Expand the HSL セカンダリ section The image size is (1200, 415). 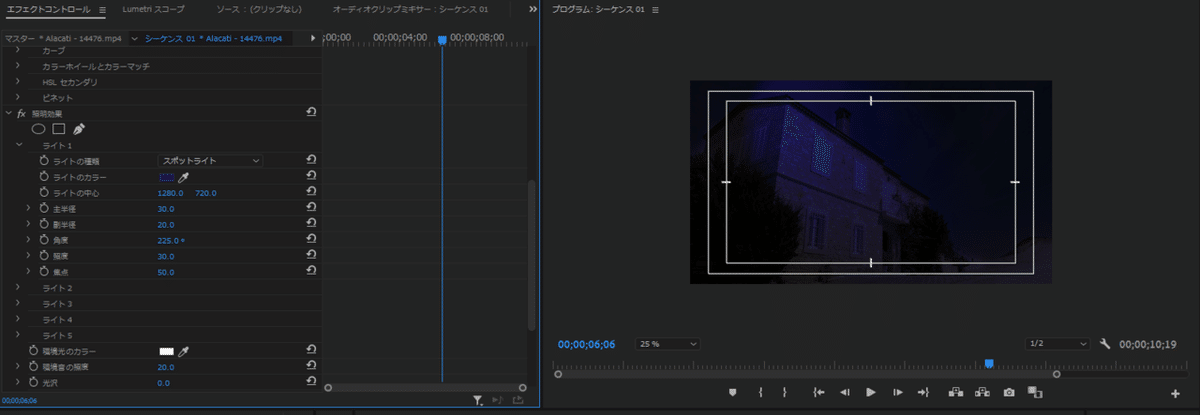pyautogui.click(x=18, y=82)
